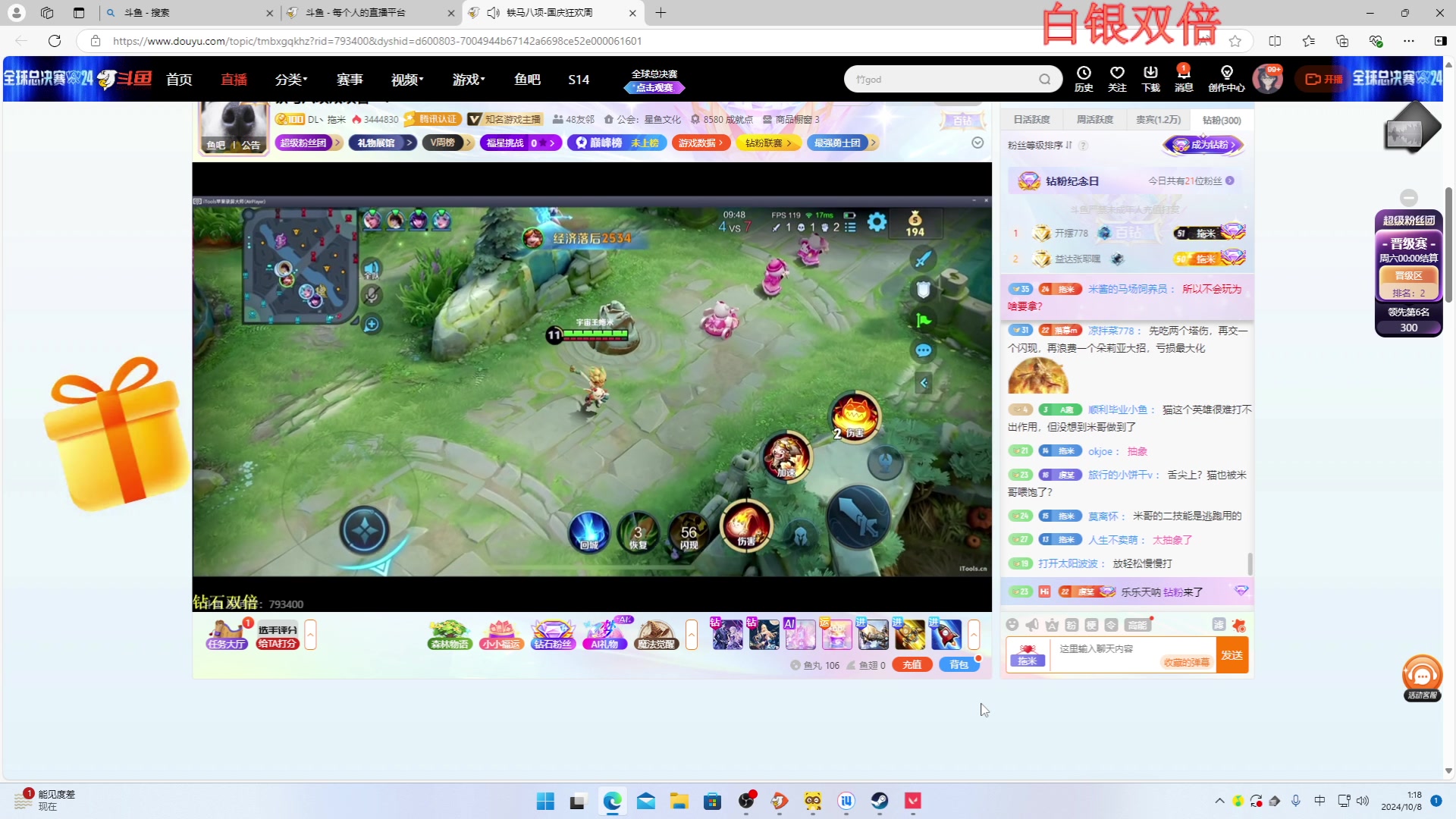Open File Explorer from taskbar

coord(679,801)
